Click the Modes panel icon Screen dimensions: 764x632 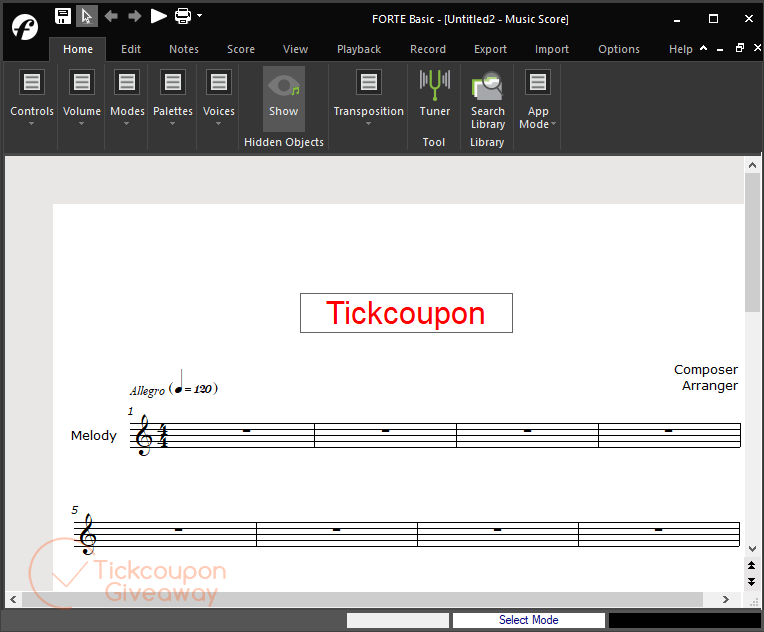tap(127, 82)
